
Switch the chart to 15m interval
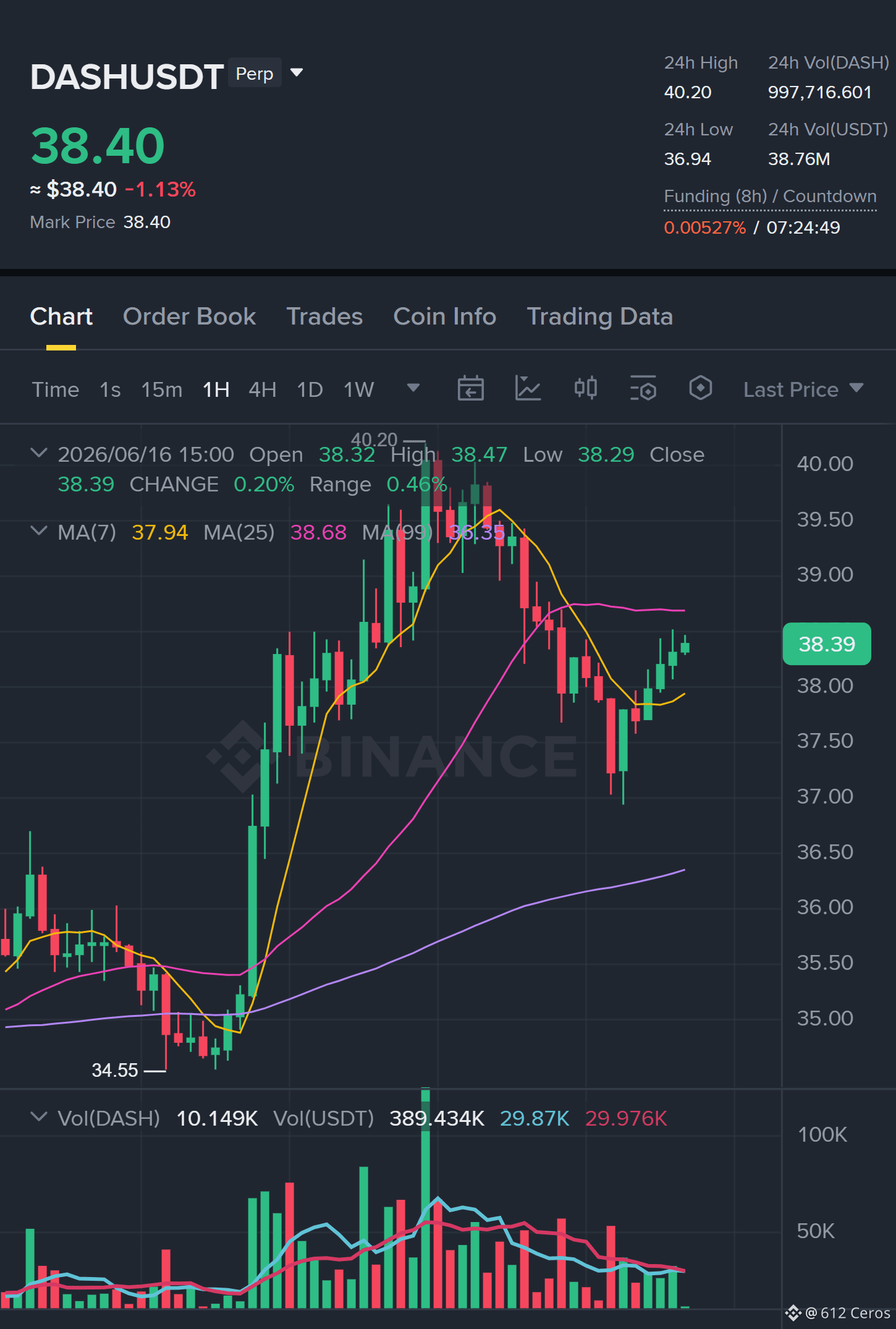click(x=162, y=389)
